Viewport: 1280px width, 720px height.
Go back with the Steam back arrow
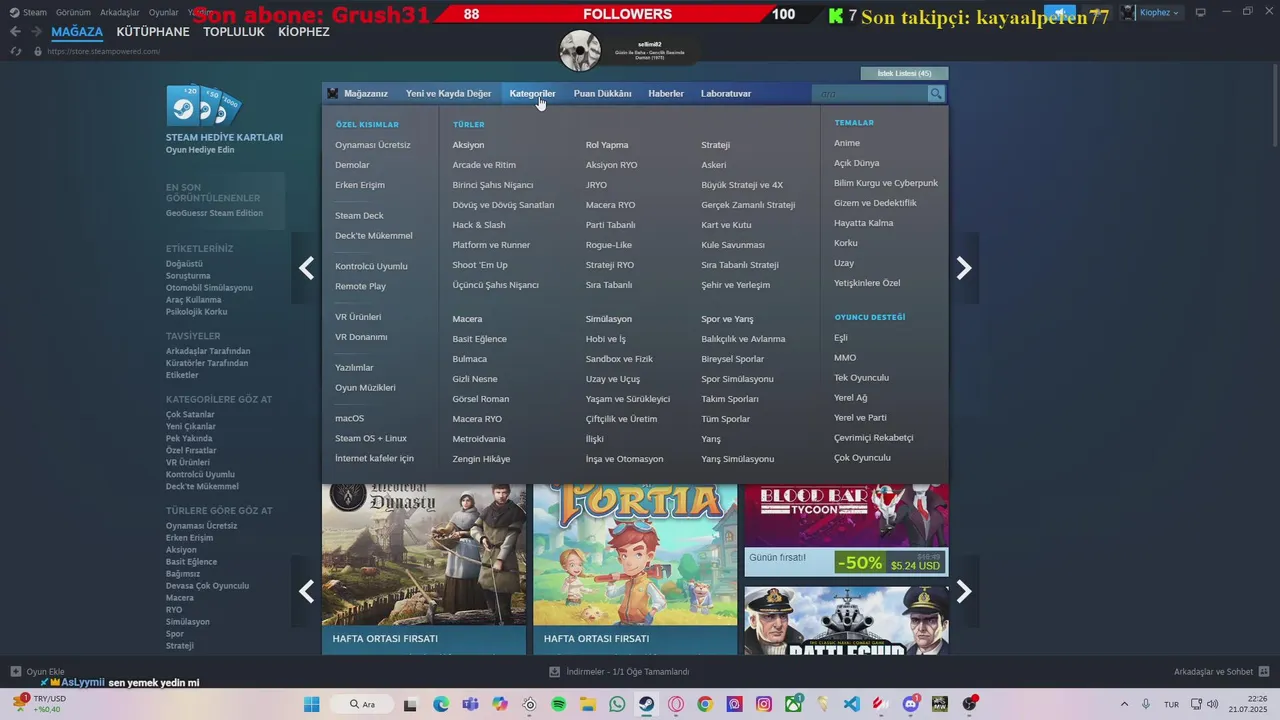coord(15,32)
